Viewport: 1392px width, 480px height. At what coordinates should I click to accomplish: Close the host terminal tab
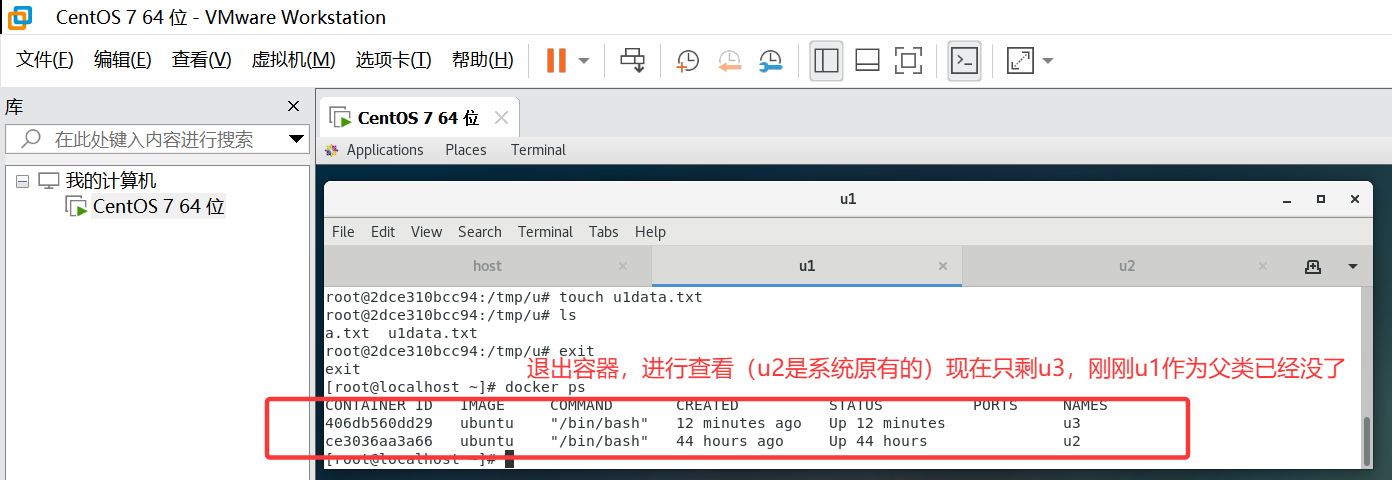pyautogui.click(x=623, y=267)
